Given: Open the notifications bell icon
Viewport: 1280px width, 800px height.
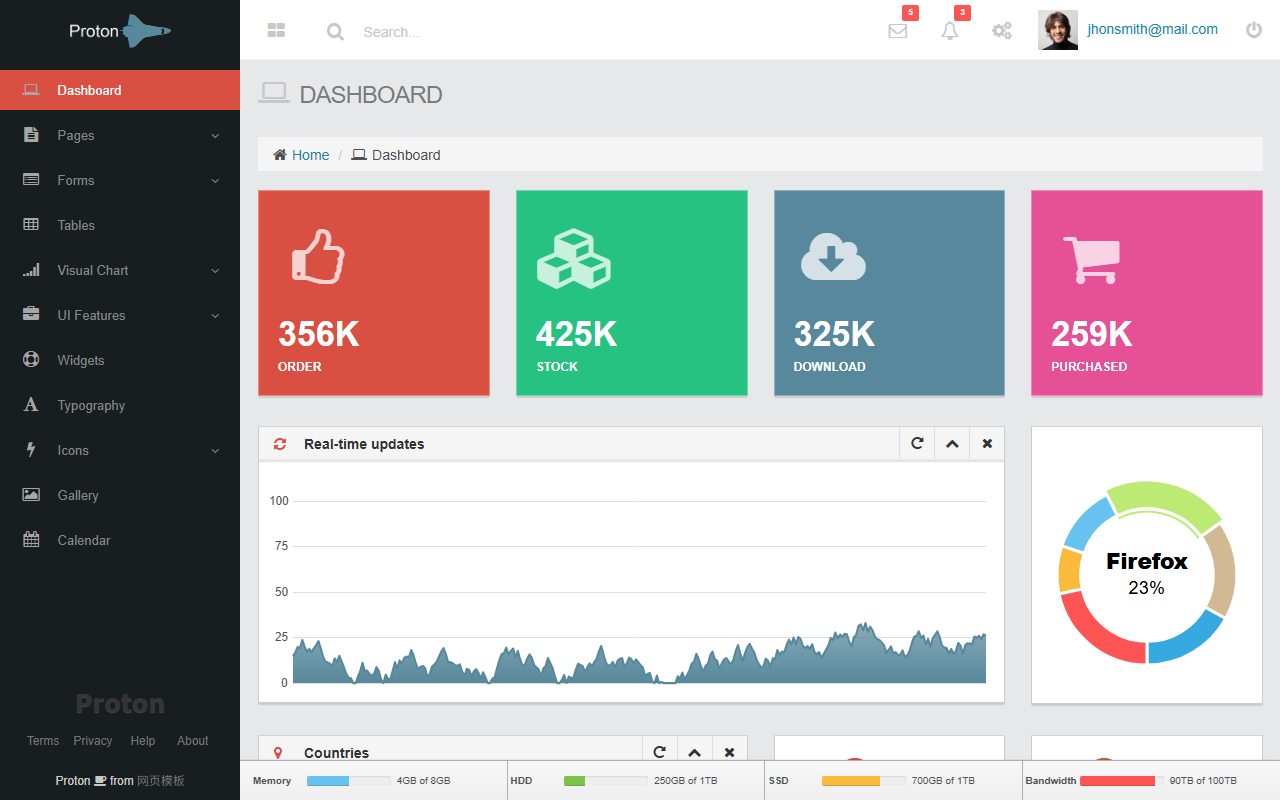Looking at the screenshot, I should 950,31.
